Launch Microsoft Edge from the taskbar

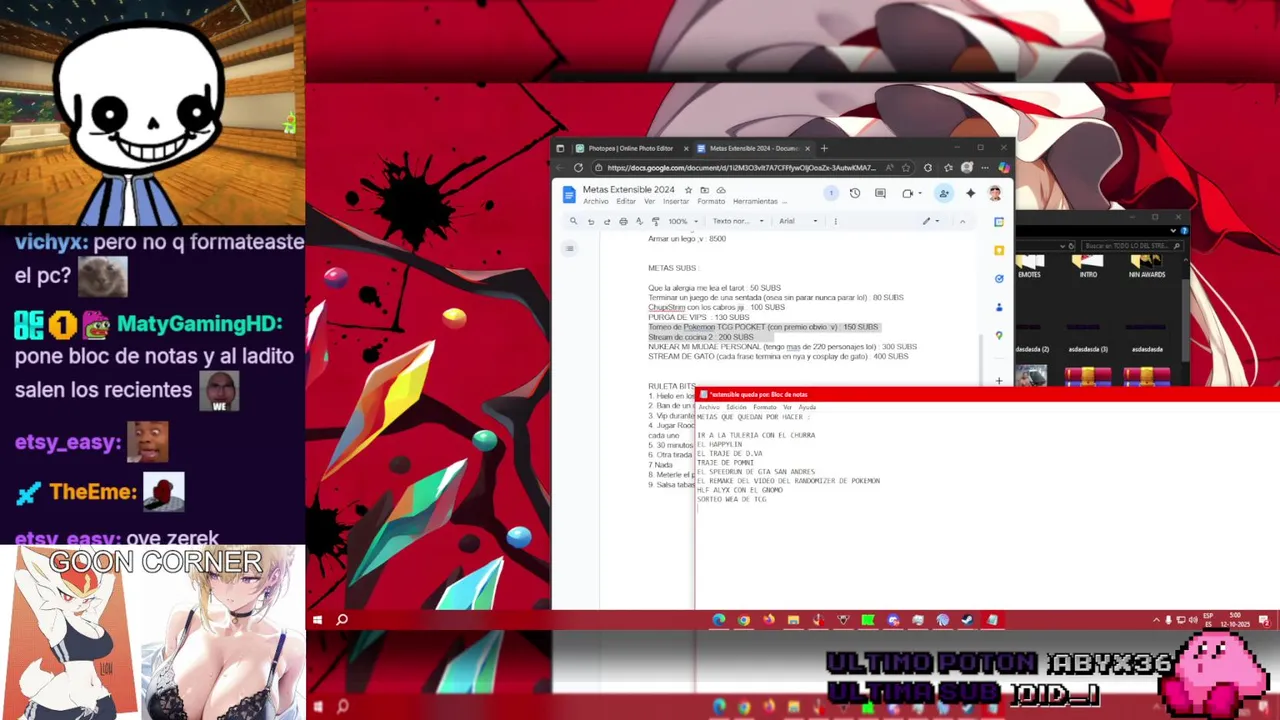pos(719,620)
